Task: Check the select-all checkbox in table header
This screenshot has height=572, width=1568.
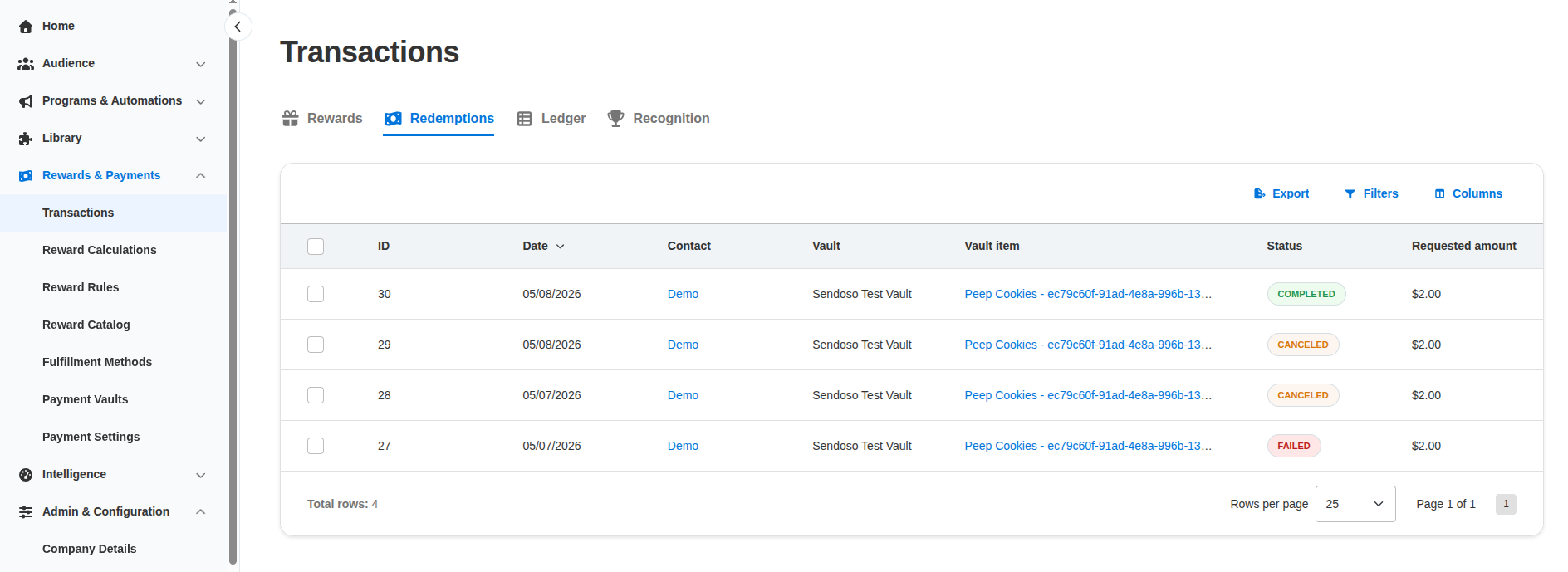Action: pyautogui.click(x=316, y=247)
